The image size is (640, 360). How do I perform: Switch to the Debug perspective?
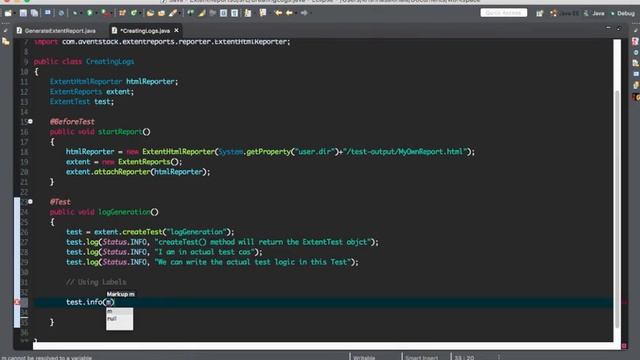623,13
